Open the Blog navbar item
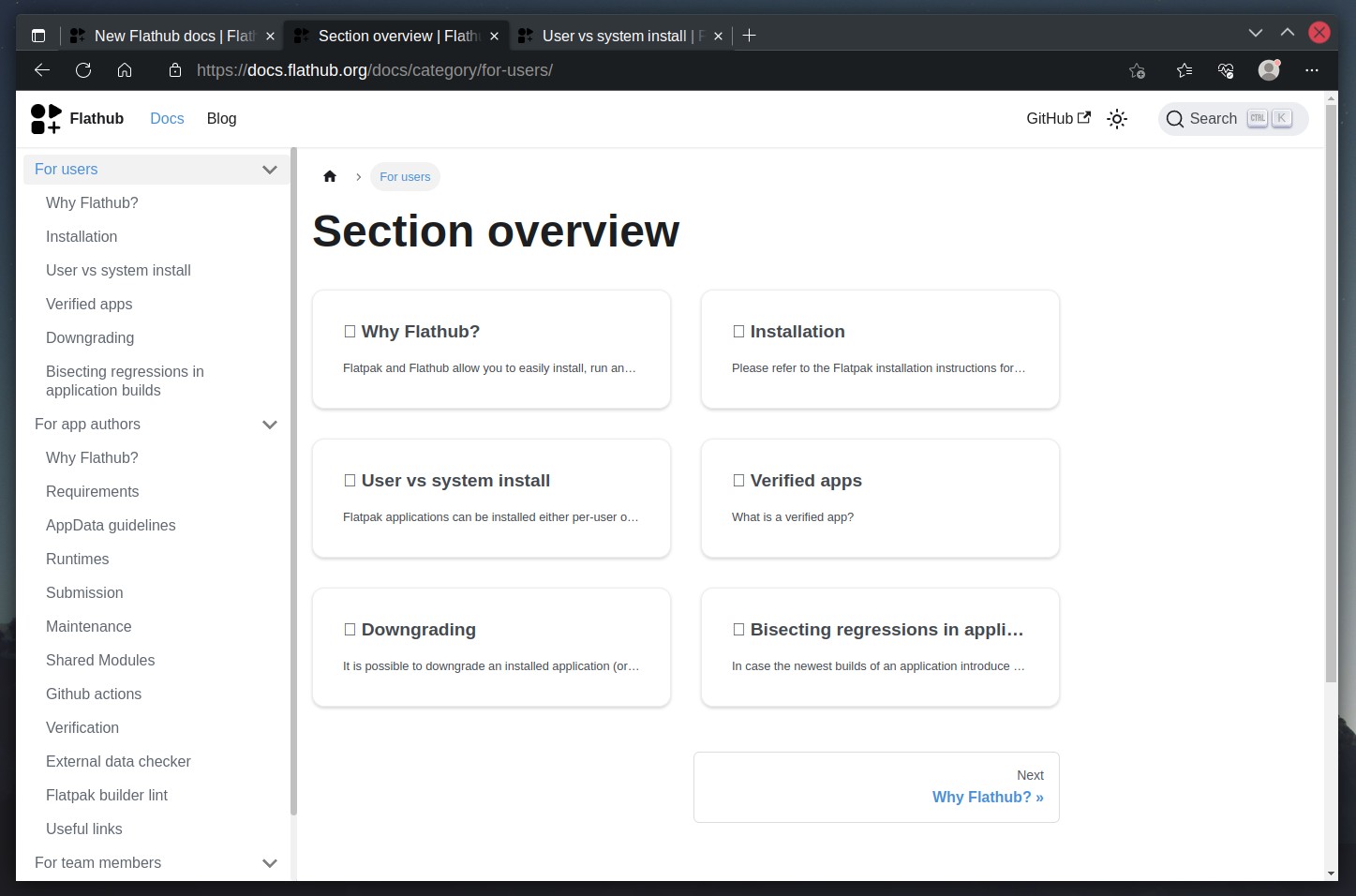Viewport: 1356px width, 896px height. click(221, 119)
